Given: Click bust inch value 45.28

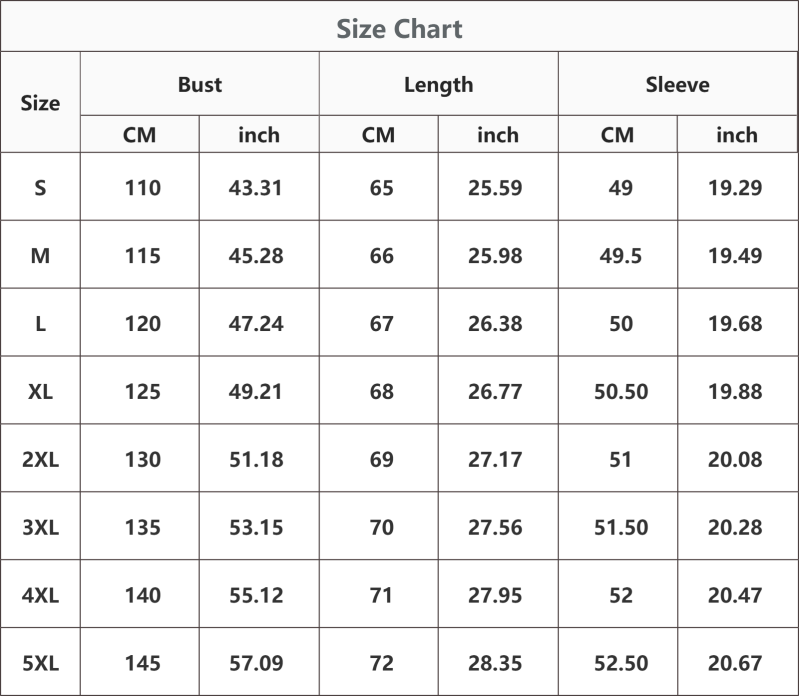Looking at the screenshot, I should [256, 256].
